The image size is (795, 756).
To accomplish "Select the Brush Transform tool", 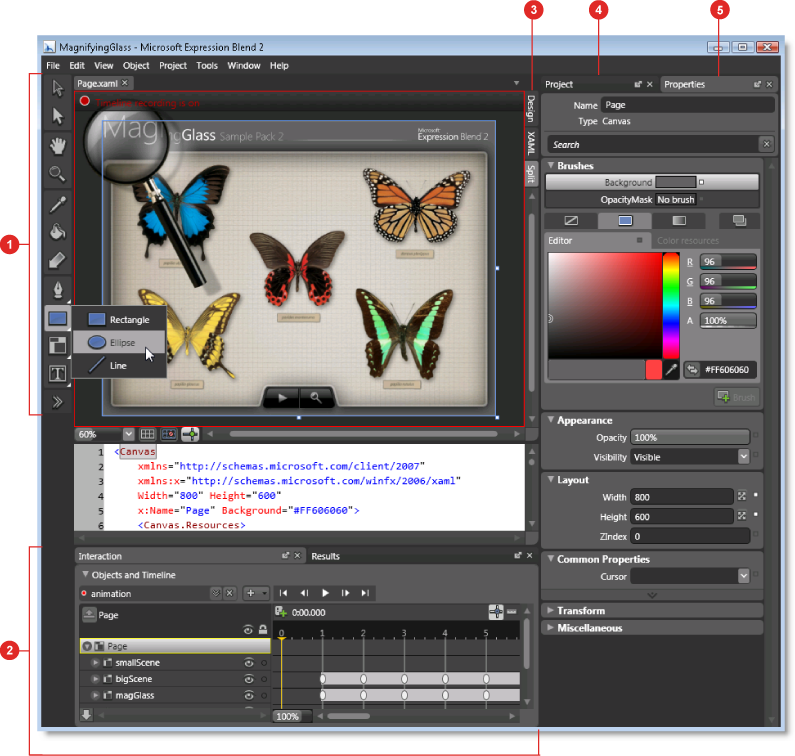I will (x=57, y=261).
